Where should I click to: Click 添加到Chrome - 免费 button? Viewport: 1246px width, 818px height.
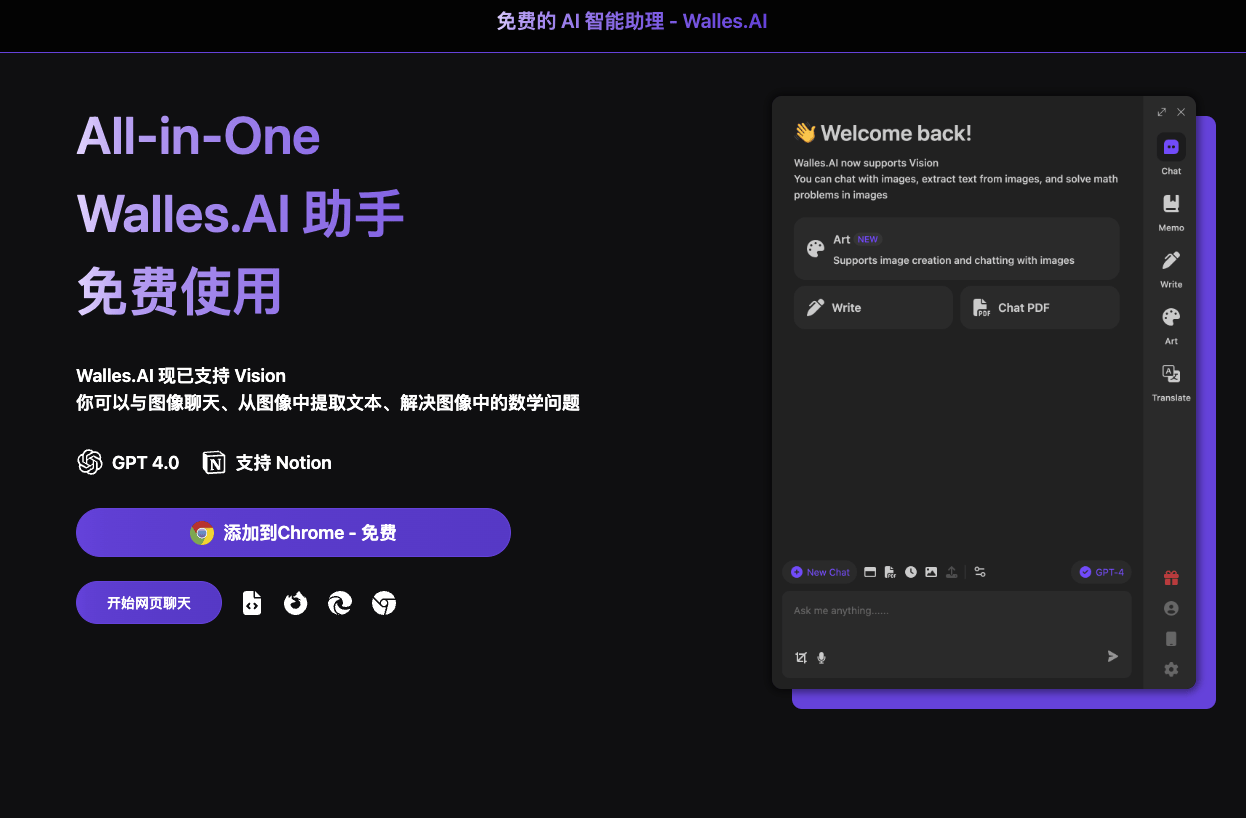click(293, 532)
